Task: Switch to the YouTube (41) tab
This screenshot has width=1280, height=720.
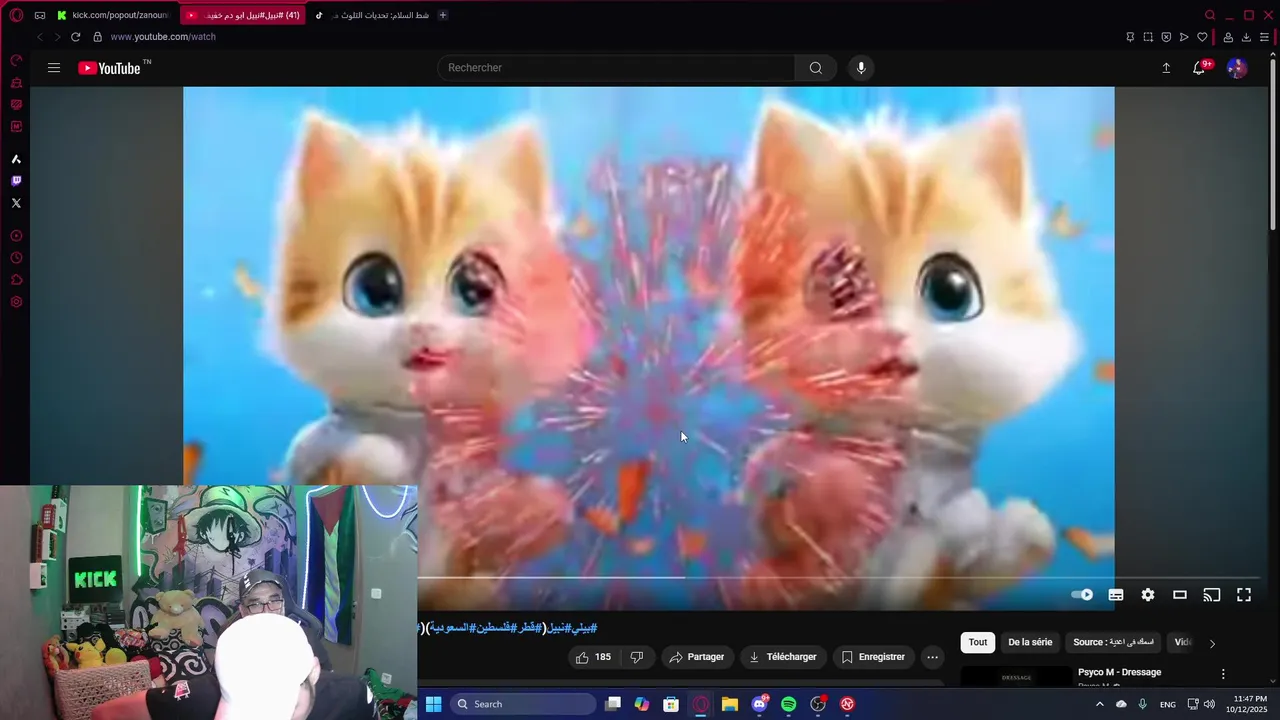Action: tap(244, 15)
